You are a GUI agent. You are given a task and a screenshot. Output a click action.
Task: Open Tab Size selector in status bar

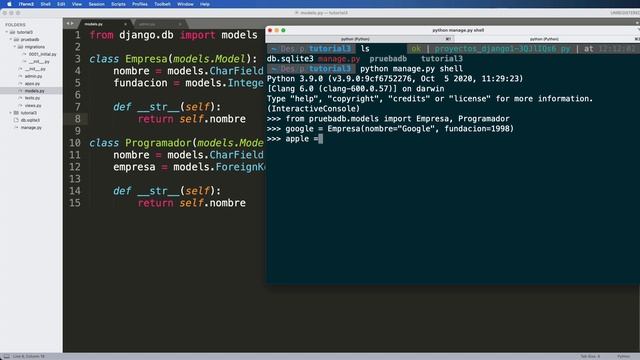590,356
